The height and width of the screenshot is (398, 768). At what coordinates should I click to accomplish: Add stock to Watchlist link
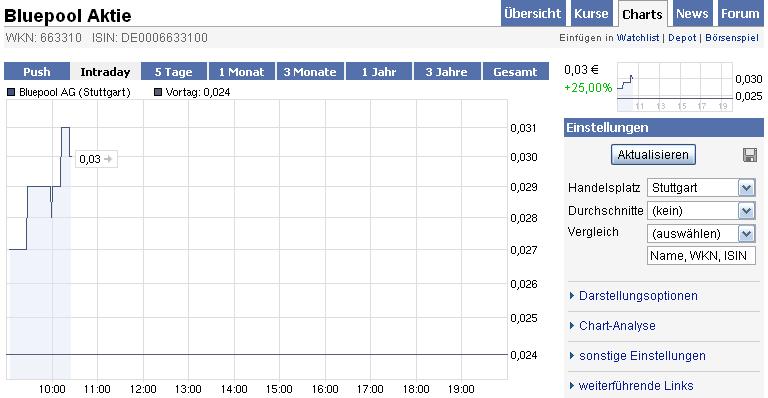[638, 38]
